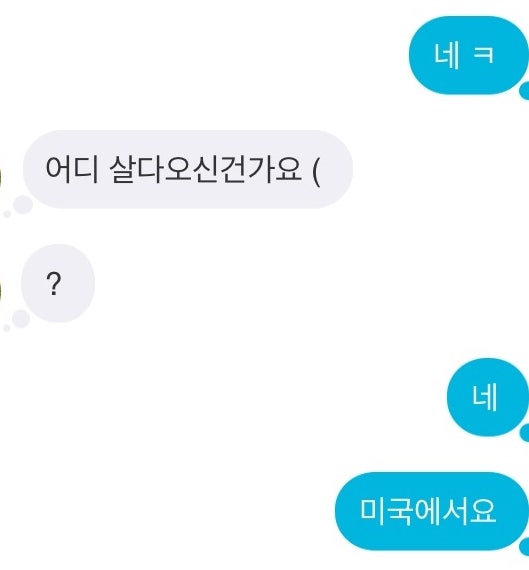Click the "미국" text in the last bubble
Screen dimensions: 529x570
pyautogui.click(x=386, y=511)
